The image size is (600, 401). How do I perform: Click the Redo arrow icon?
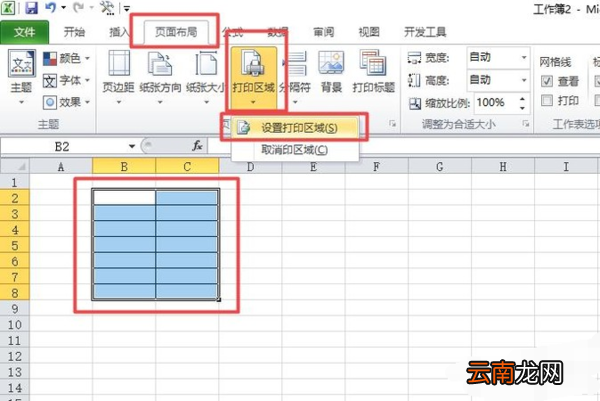pos(79,8)
